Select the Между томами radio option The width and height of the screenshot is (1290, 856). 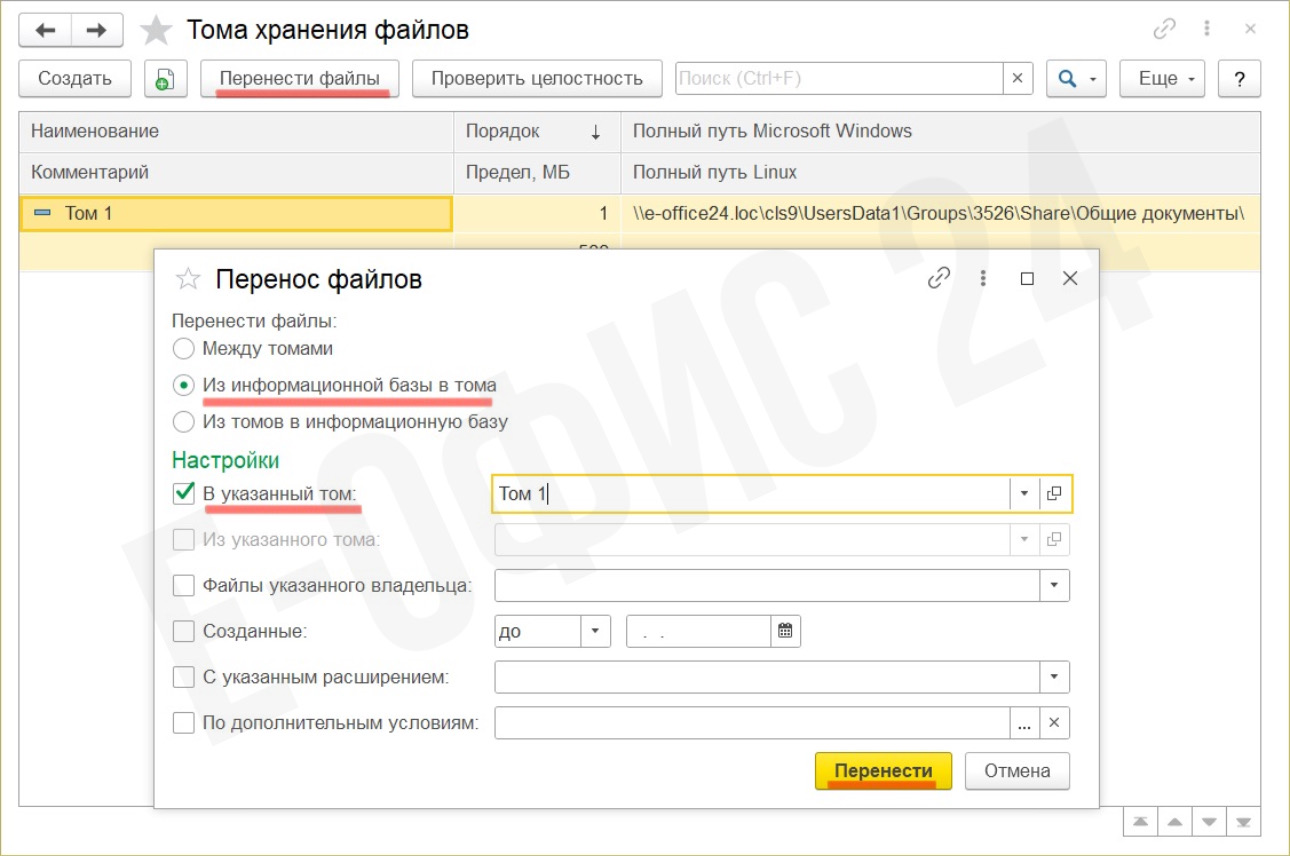tap(183, 349)
